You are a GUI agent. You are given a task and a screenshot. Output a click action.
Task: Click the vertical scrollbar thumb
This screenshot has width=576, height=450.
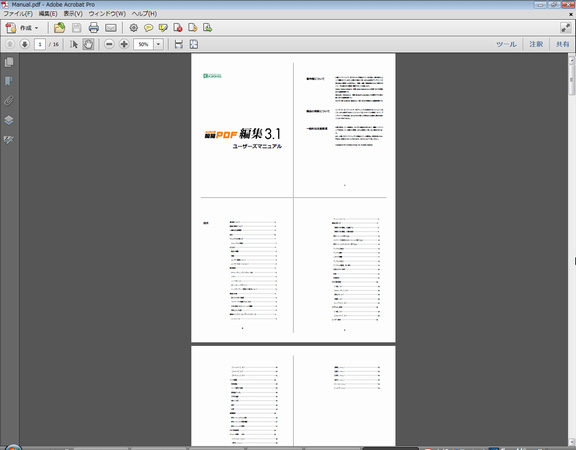tap(572, 80)
